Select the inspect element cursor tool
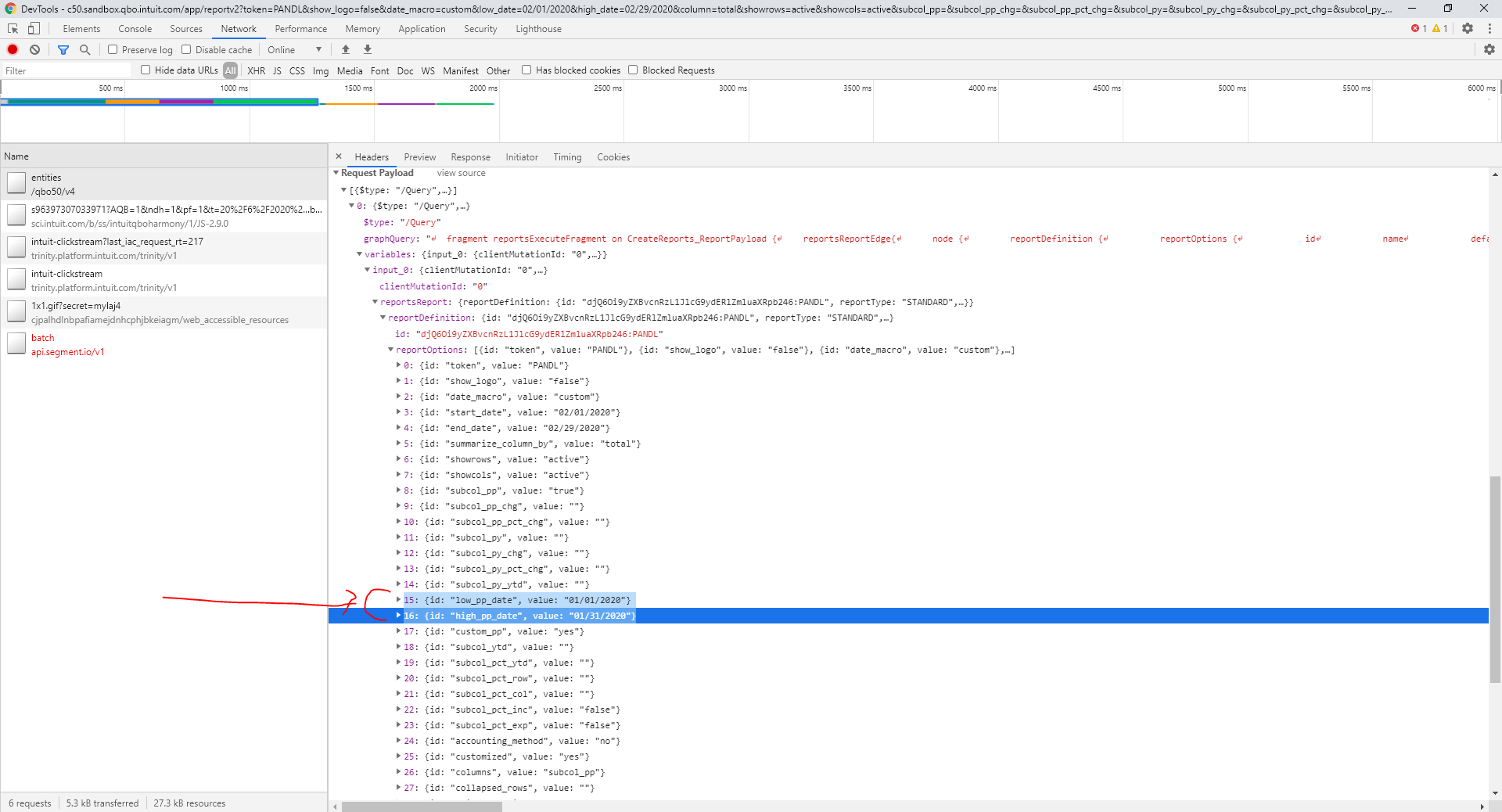The width and height of the screenshot is (1502, 812). pyautogui.click(x=12, y=28)
